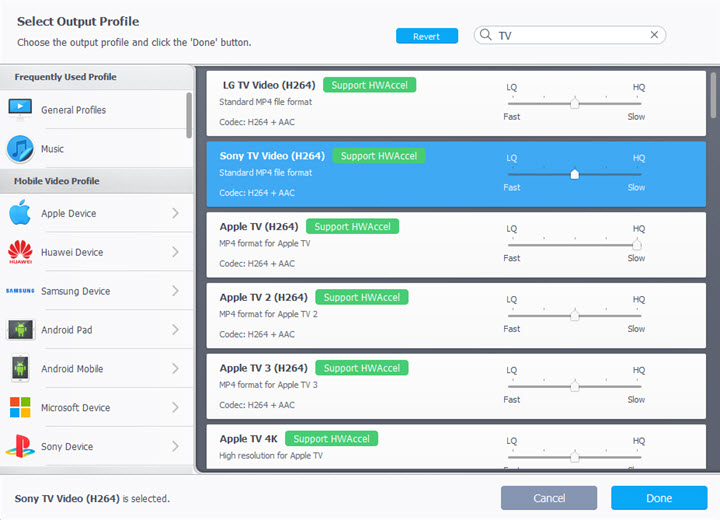This screenshot has height=520, width=720.
Task: Click the left category panel scrollbar
Action: pyautogui.click(x=189, y=115)
